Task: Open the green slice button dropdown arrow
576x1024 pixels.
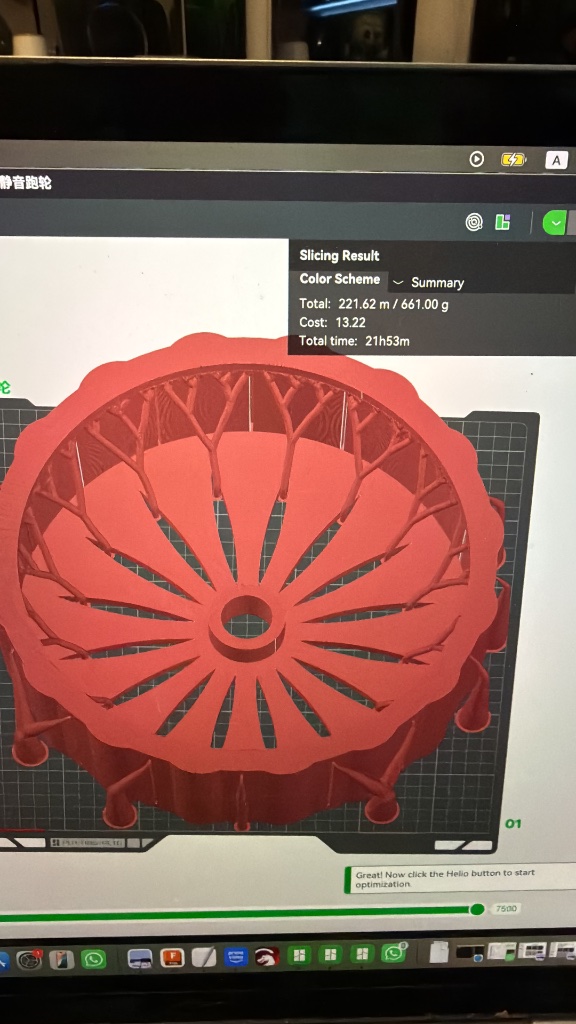Action: tap(555, 223)
